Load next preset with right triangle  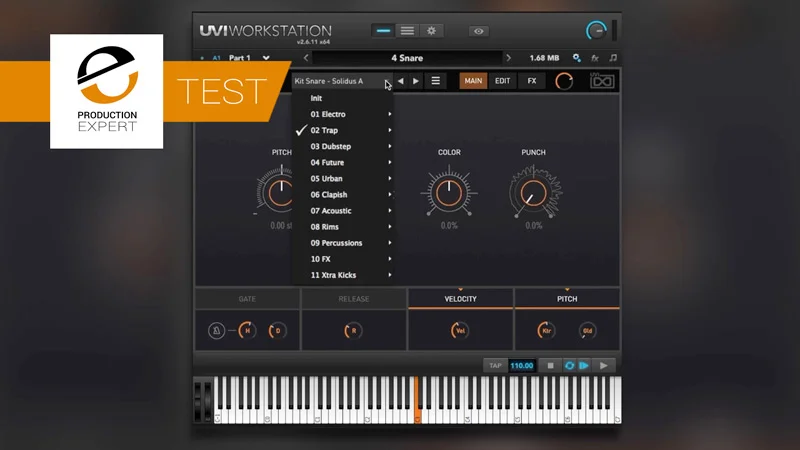416,81
